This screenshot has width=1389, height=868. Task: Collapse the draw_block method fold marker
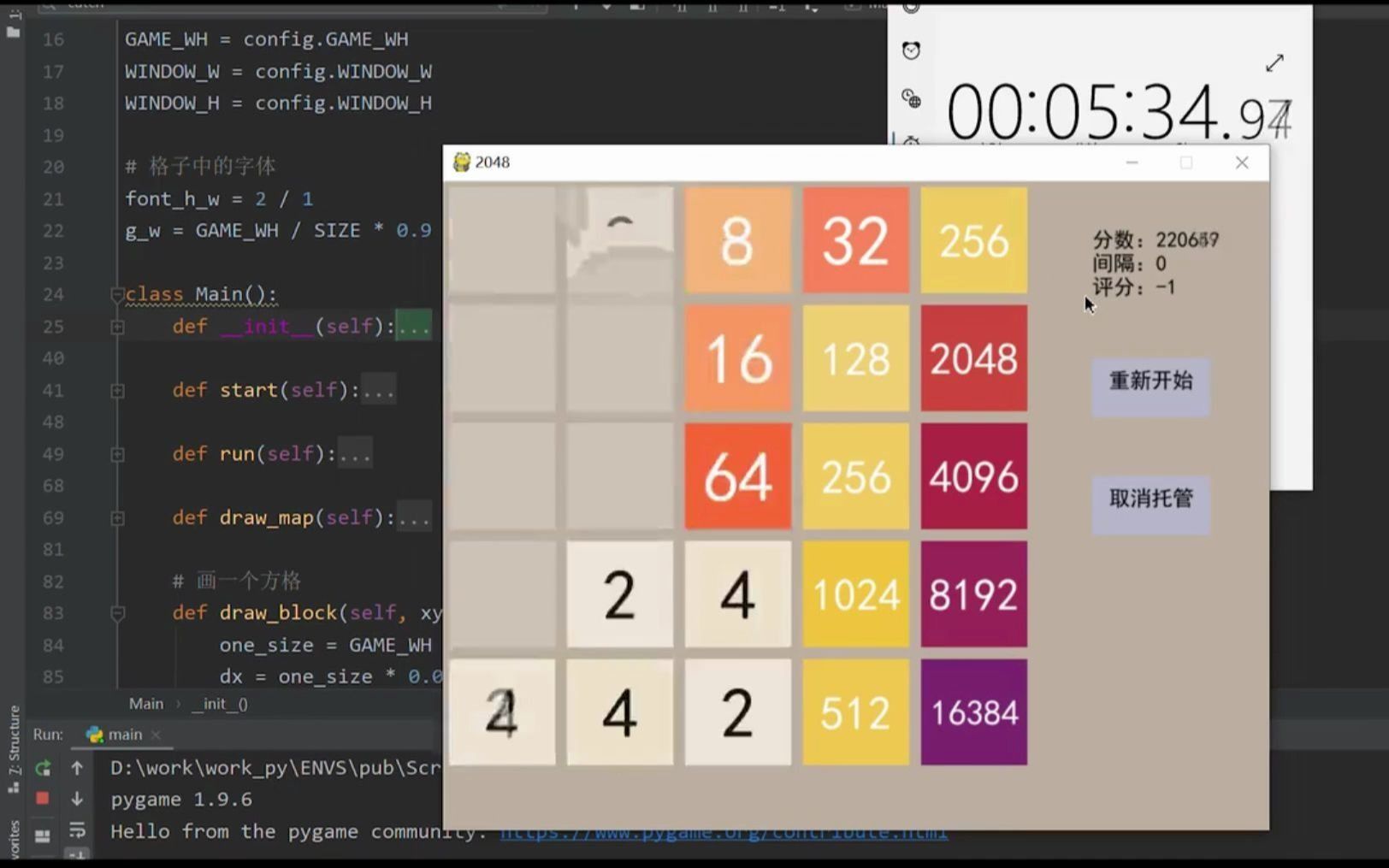[117, 613]
